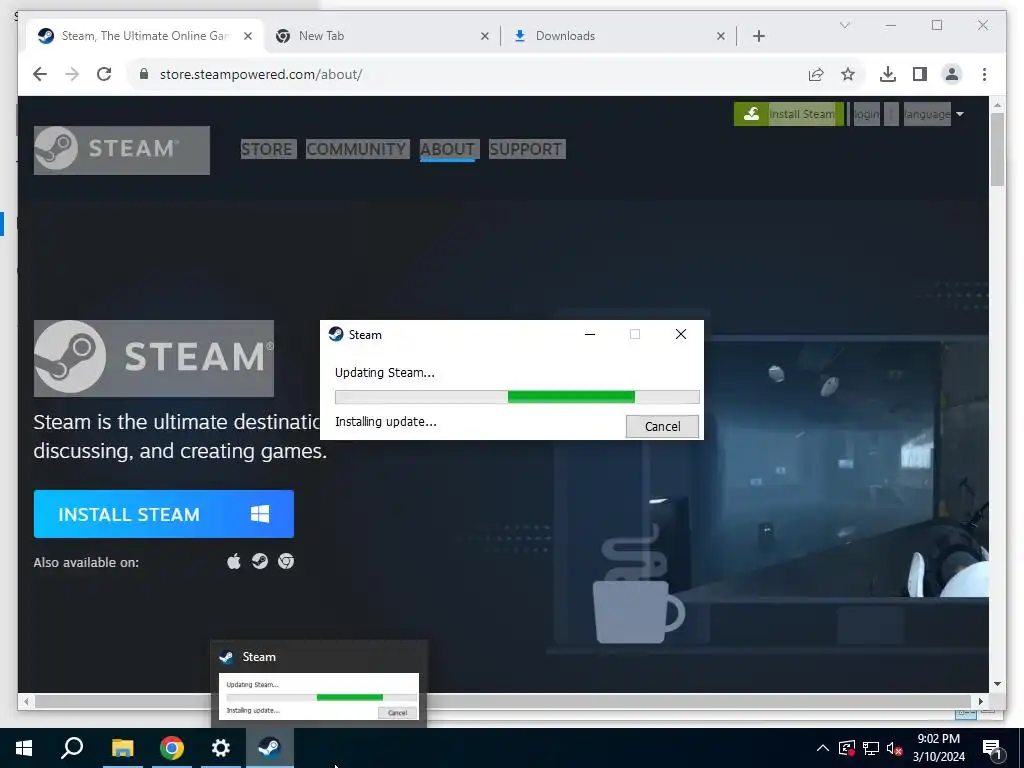
Task: Cancel the Steam update
Action: pyautogui.click(x=662, y=426)
